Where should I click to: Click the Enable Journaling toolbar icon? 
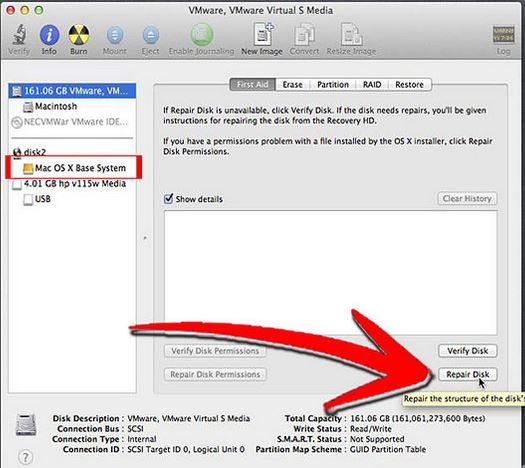202,35
